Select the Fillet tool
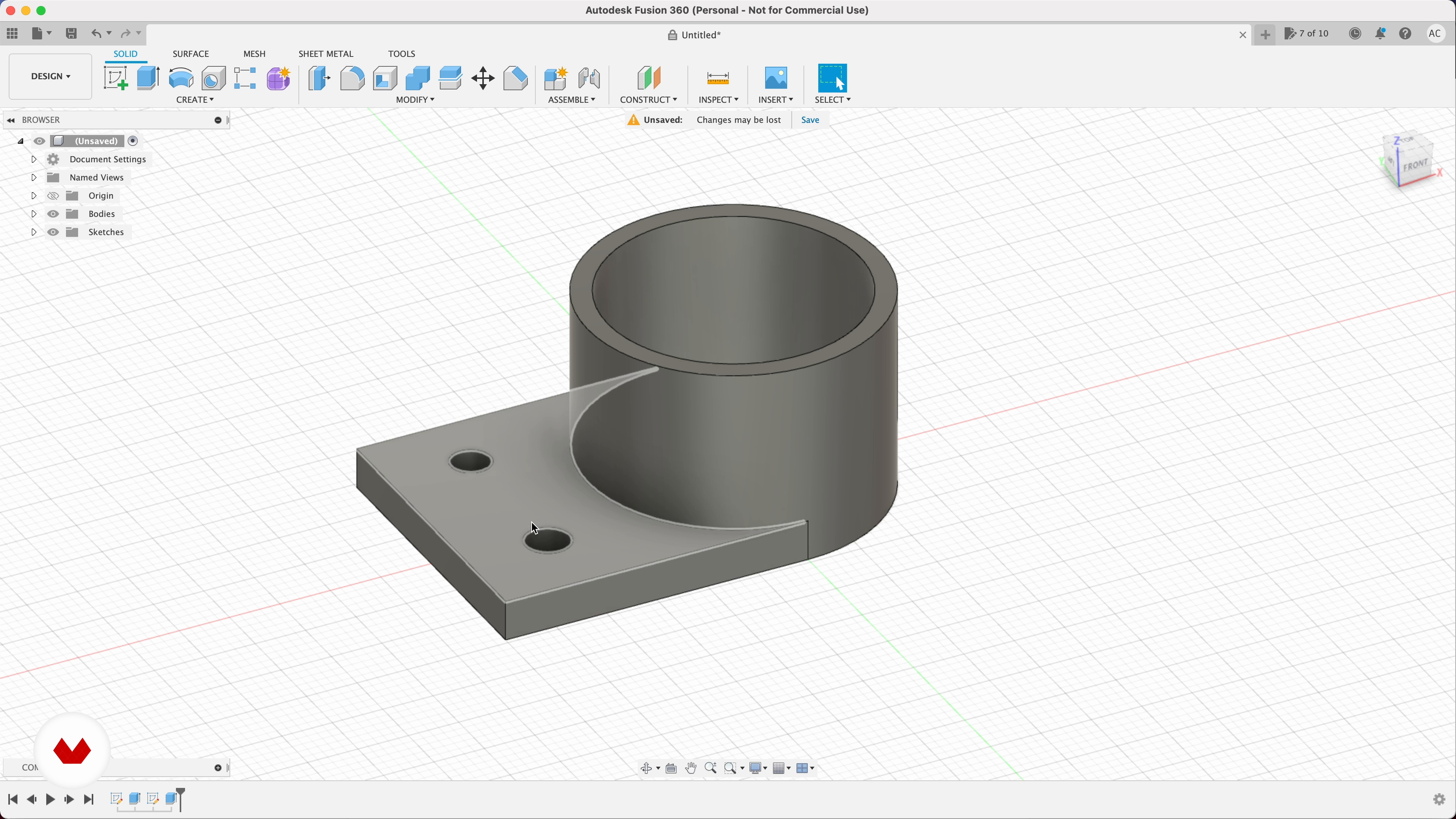Image resolution: width=1456 pixels, height=819 pixels. (x=352, y=78)
